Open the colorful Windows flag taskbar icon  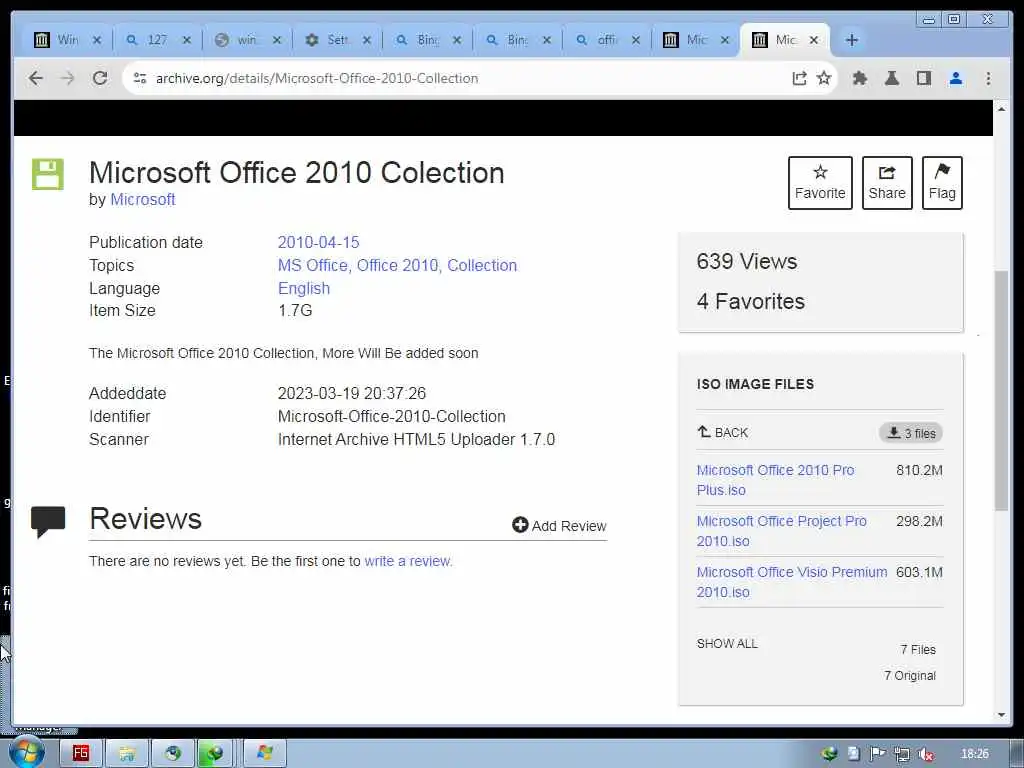click(264, 753)
